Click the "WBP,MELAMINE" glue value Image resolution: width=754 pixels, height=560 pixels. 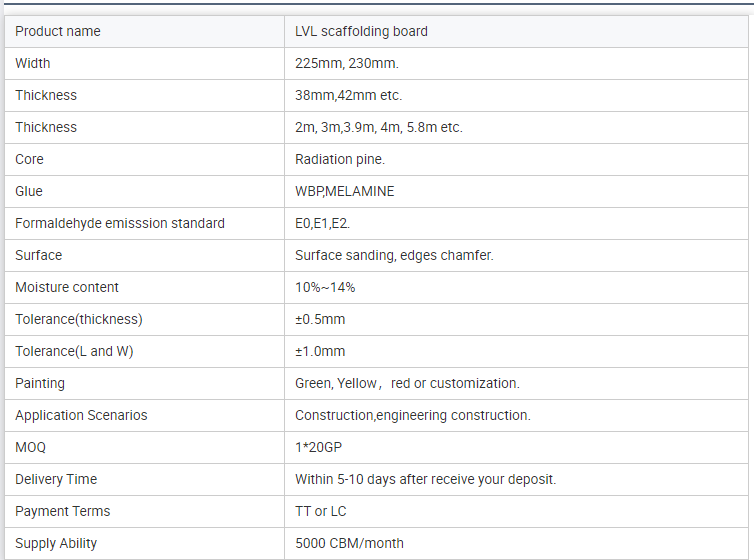coord(344,191)
